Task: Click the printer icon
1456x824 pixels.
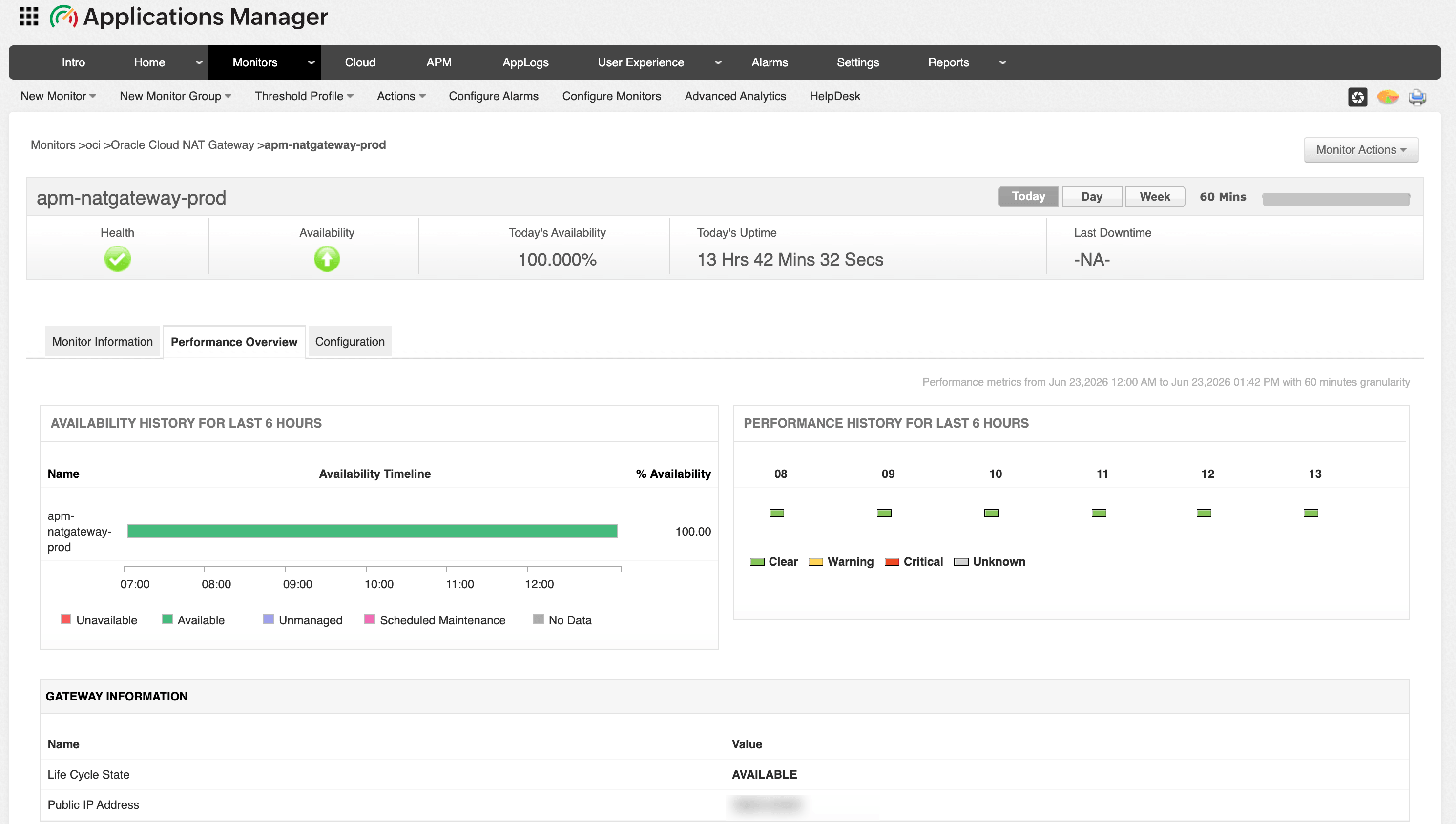Action: (x=1417, y=97)
